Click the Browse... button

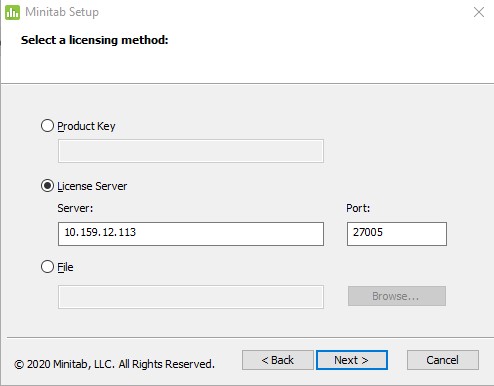click(x=397, y=296)
